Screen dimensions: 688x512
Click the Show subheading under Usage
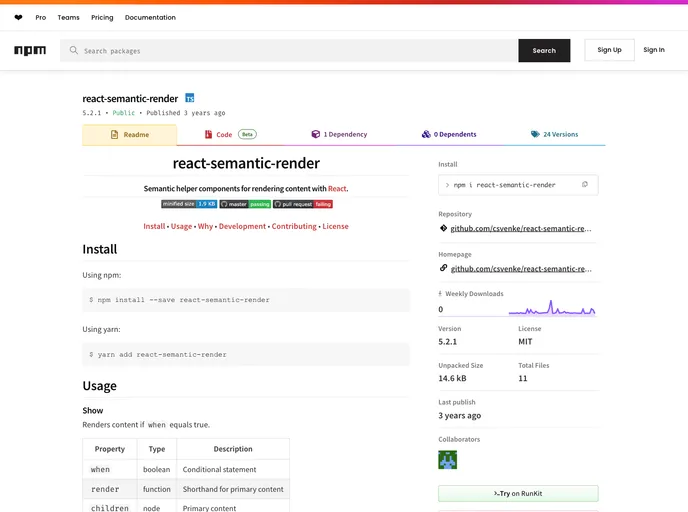(x=93, y=411)
